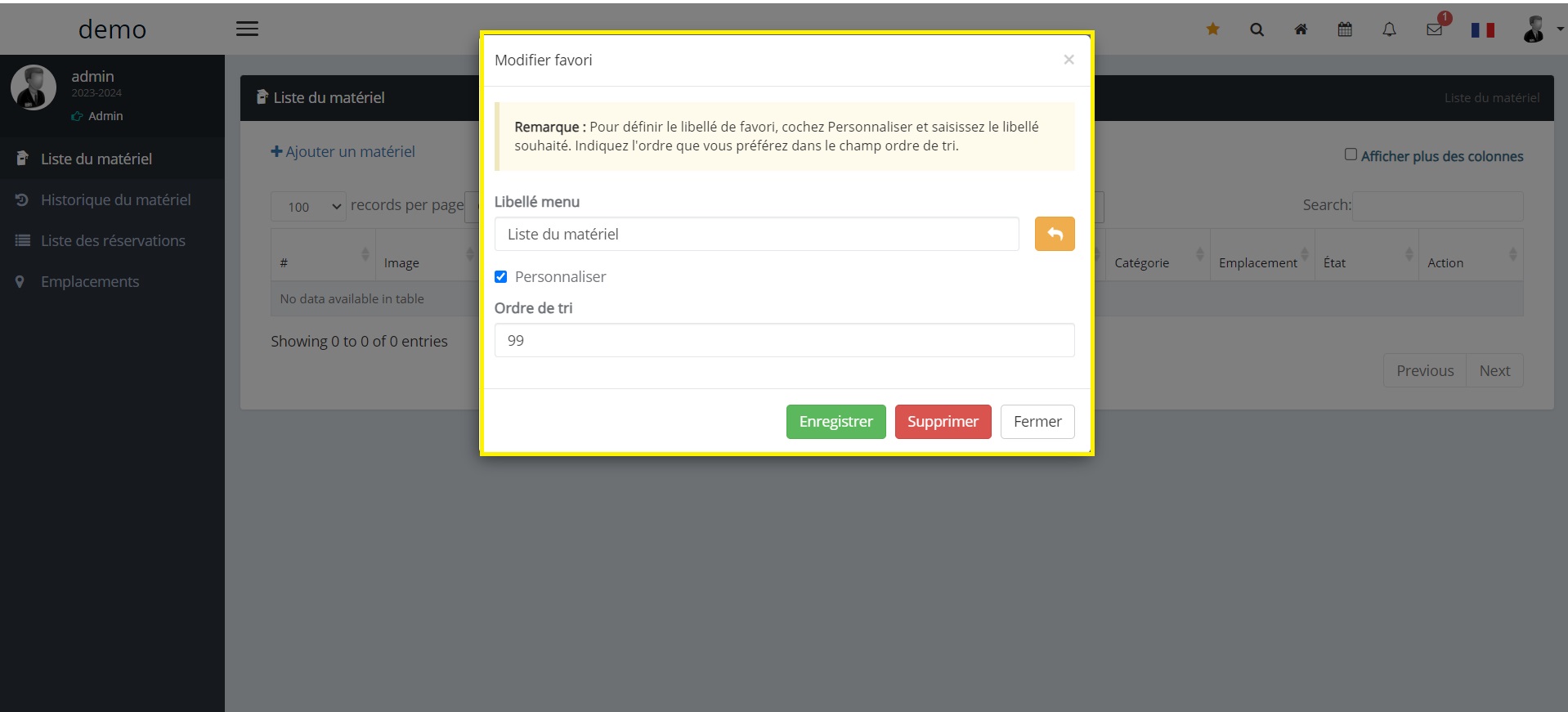Open the search magnifier icon

tap(1257, 29)
